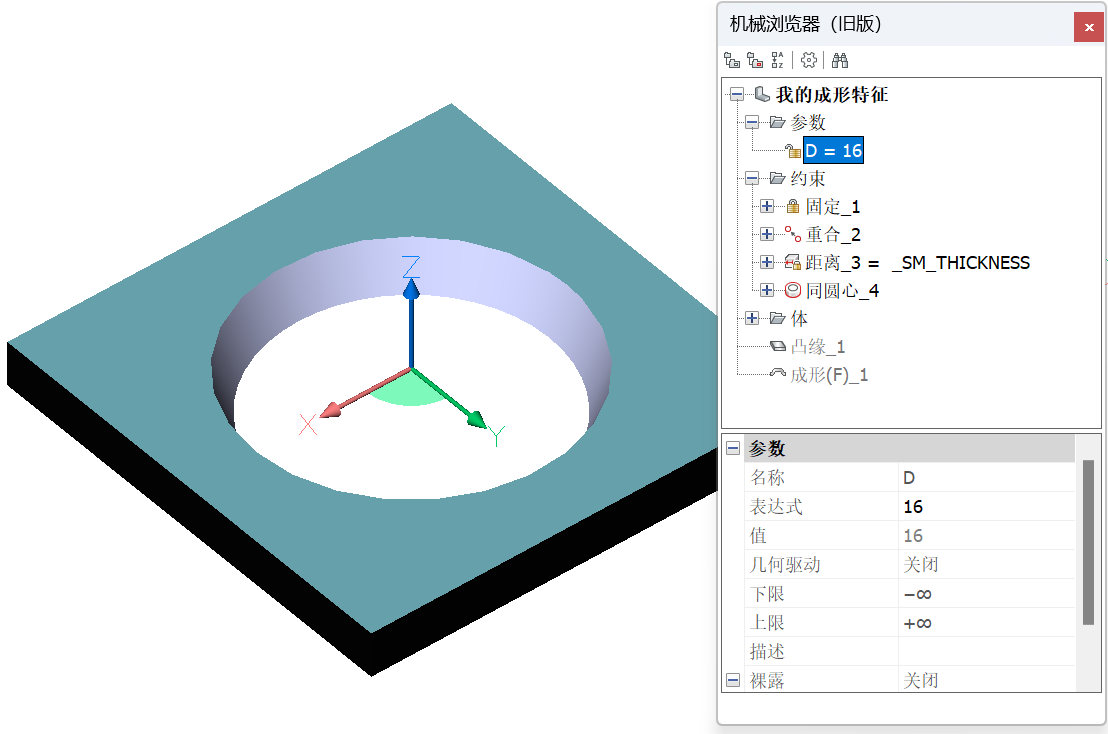Click the padlock icon of 固定_1
This screenshot has height=734, width=1108.
point(793,206)
